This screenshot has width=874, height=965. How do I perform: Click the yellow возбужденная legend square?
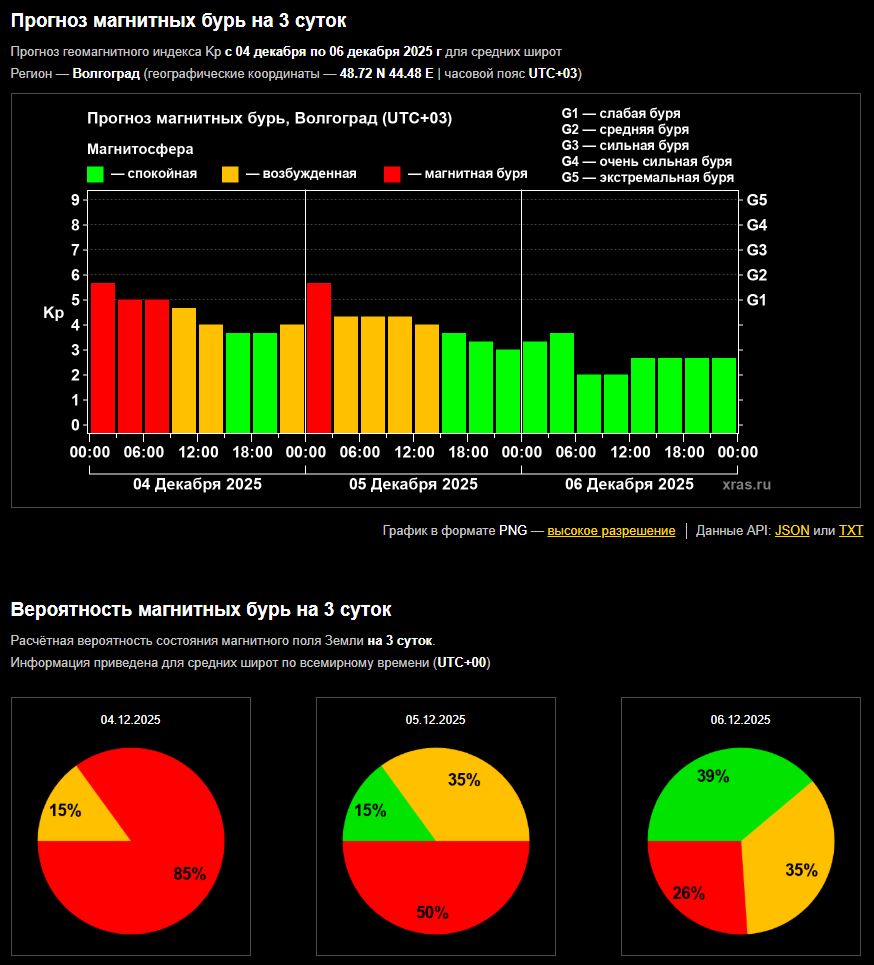230,174
